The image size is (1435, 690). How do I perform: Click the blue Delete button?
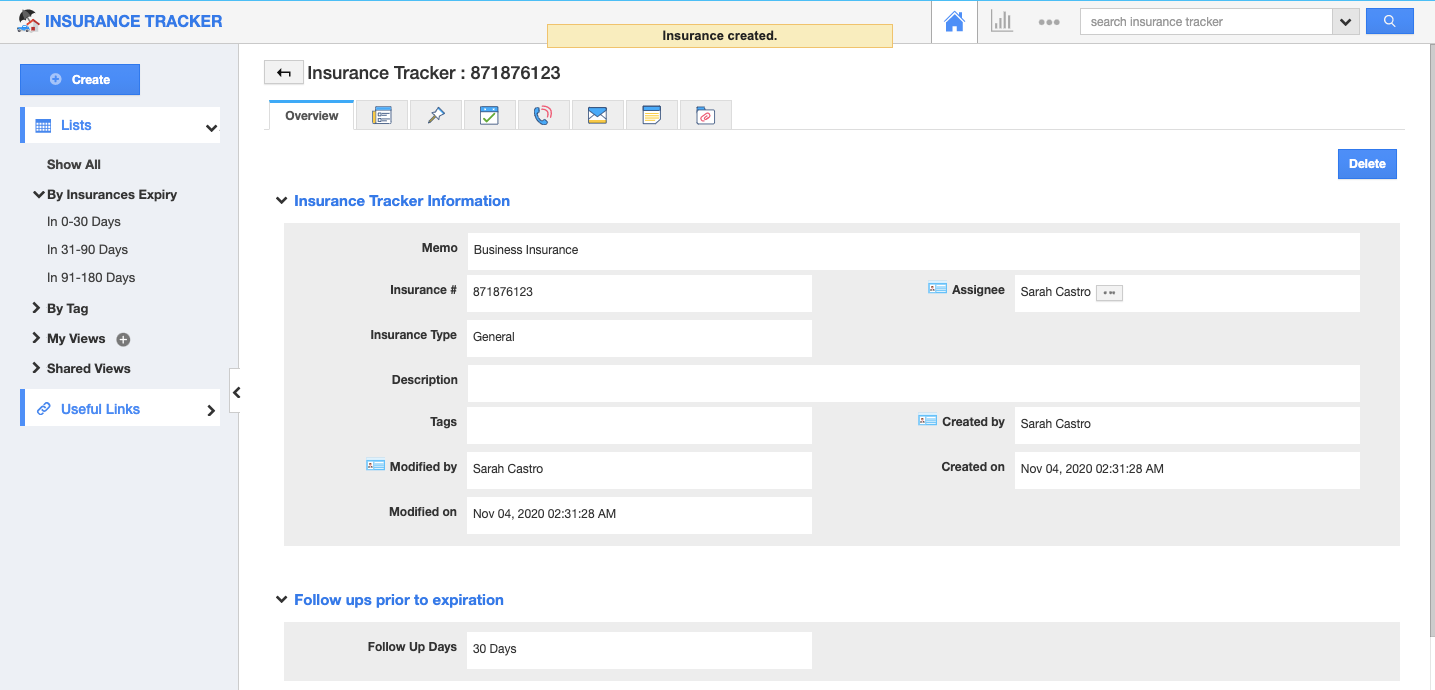click(x=1366, y=164)
